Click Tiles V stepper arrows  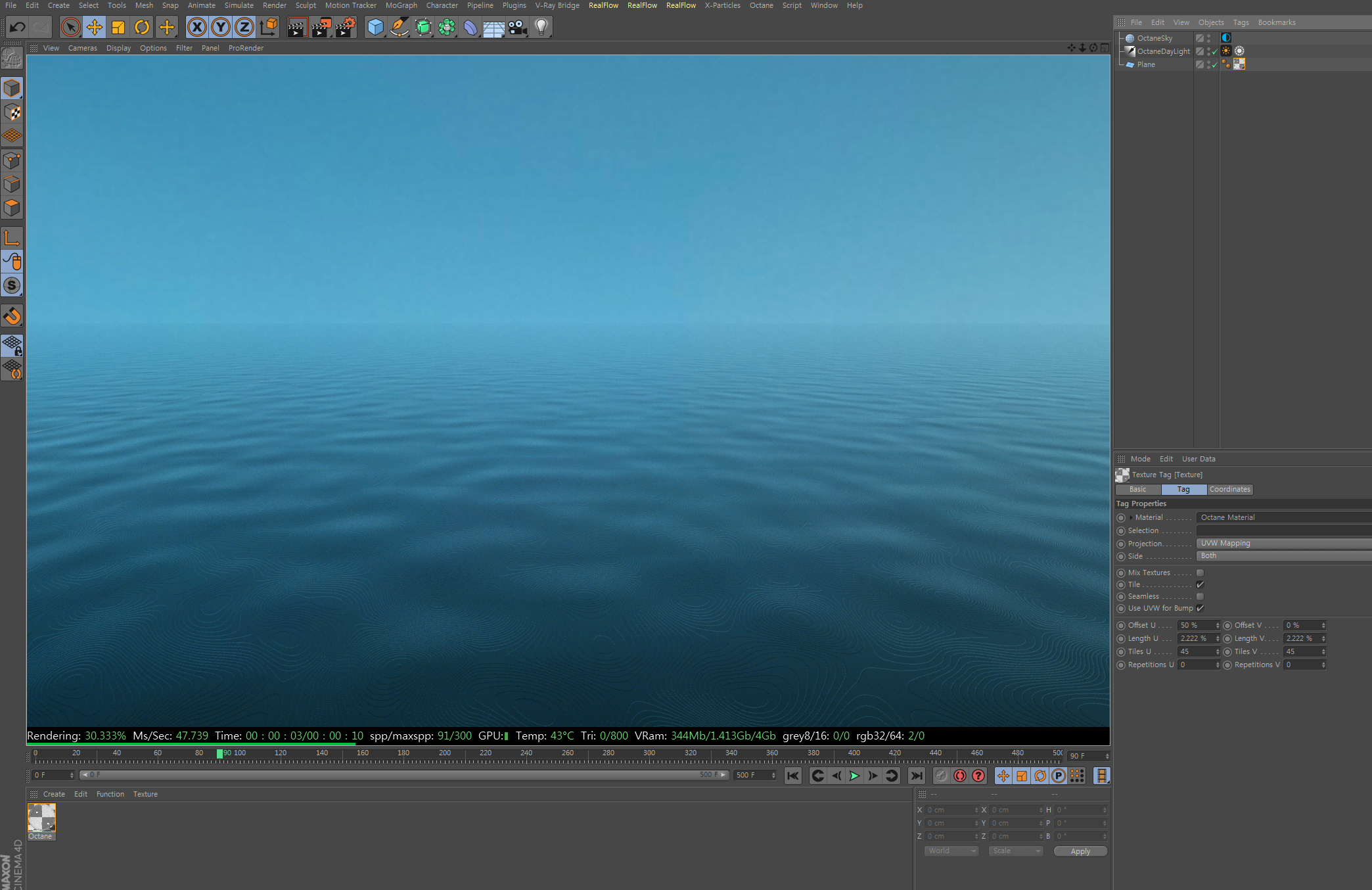click(1323, 651)
